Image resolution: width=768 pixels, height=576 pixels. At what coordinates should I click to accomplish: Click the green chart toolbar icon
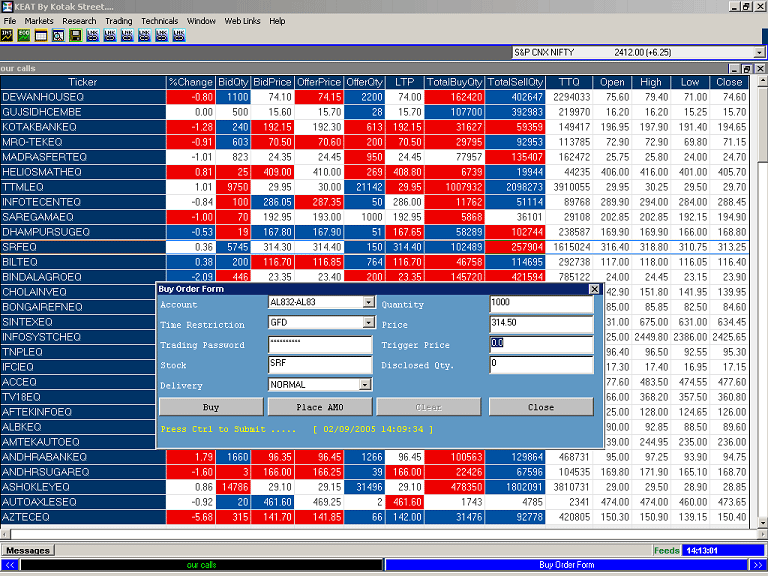[24, 35]
